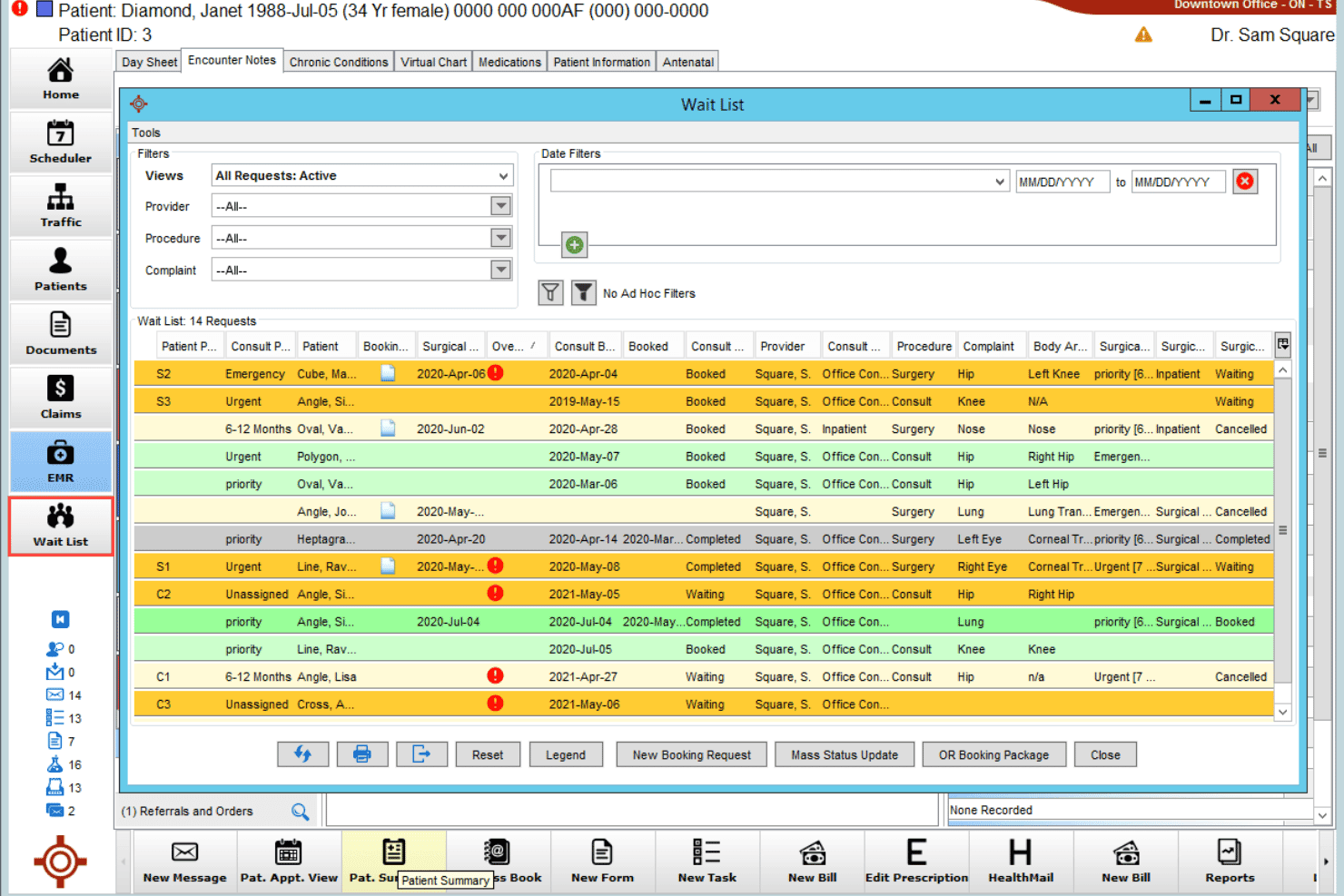
Task: Select the EMR module
Action: tap(61, 462)
